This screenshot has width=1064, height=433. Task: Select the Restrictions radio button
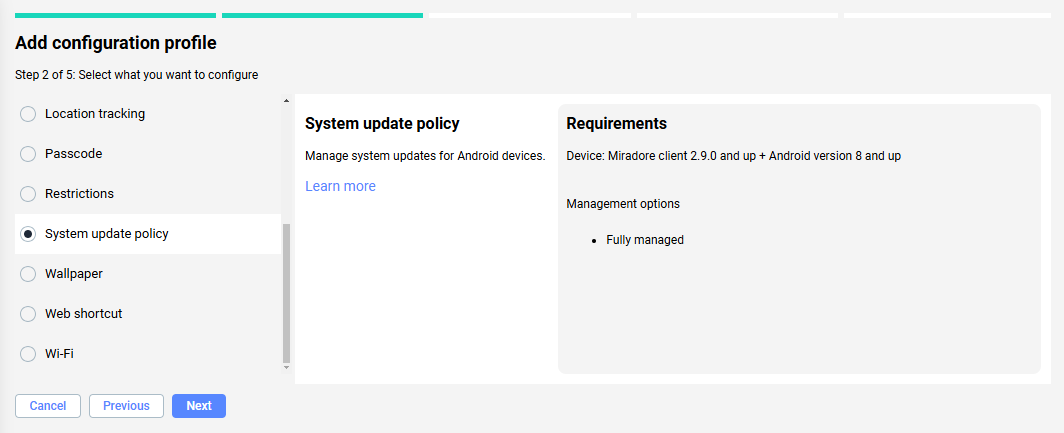(28, 194)
